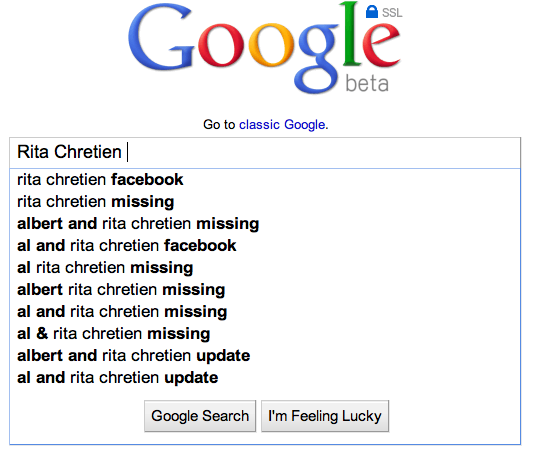Click the beta label under the logo

(x=367, y=83)
